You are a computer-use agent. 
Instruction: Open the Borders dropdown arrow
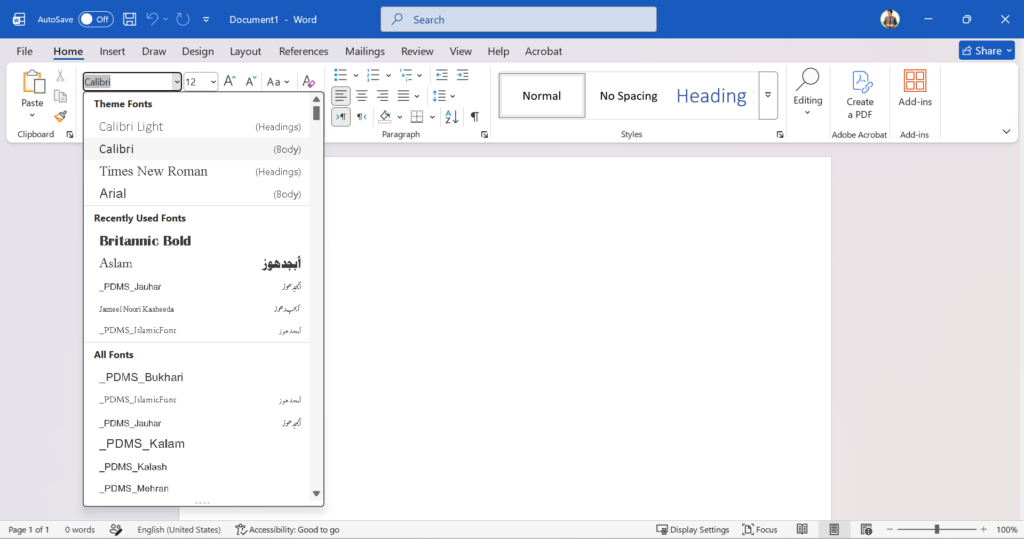coord(432,118)
